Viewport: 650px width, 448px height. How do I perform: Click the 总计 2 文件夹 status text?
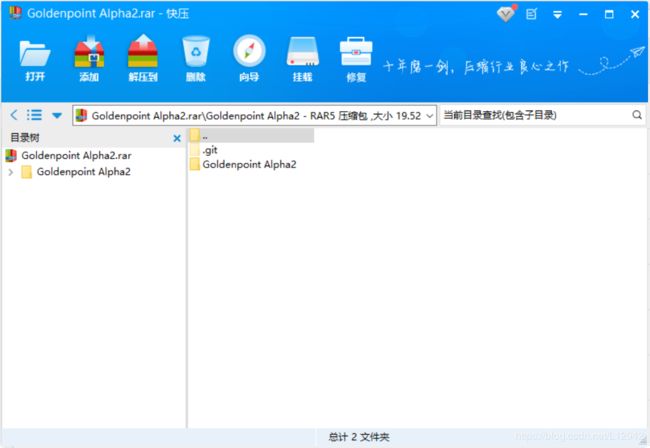(359, 437)
